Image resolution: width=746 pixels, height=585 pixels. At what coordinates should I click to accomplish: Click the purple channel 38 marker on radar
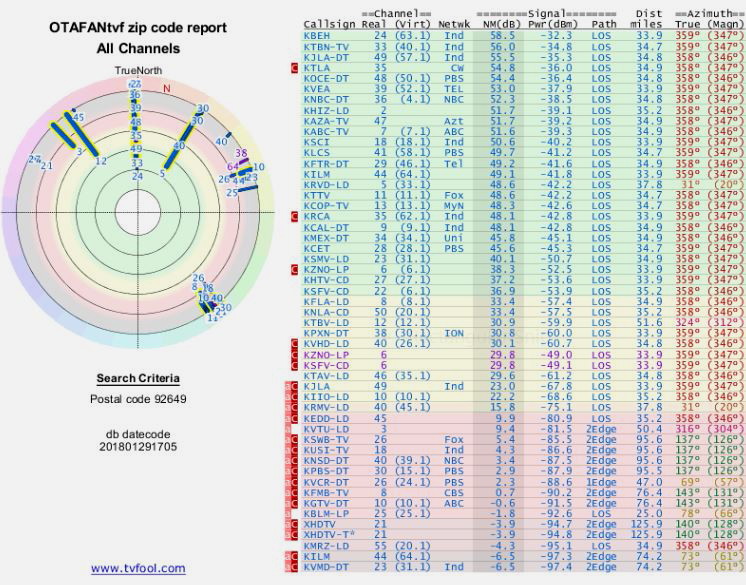(241, 155)
